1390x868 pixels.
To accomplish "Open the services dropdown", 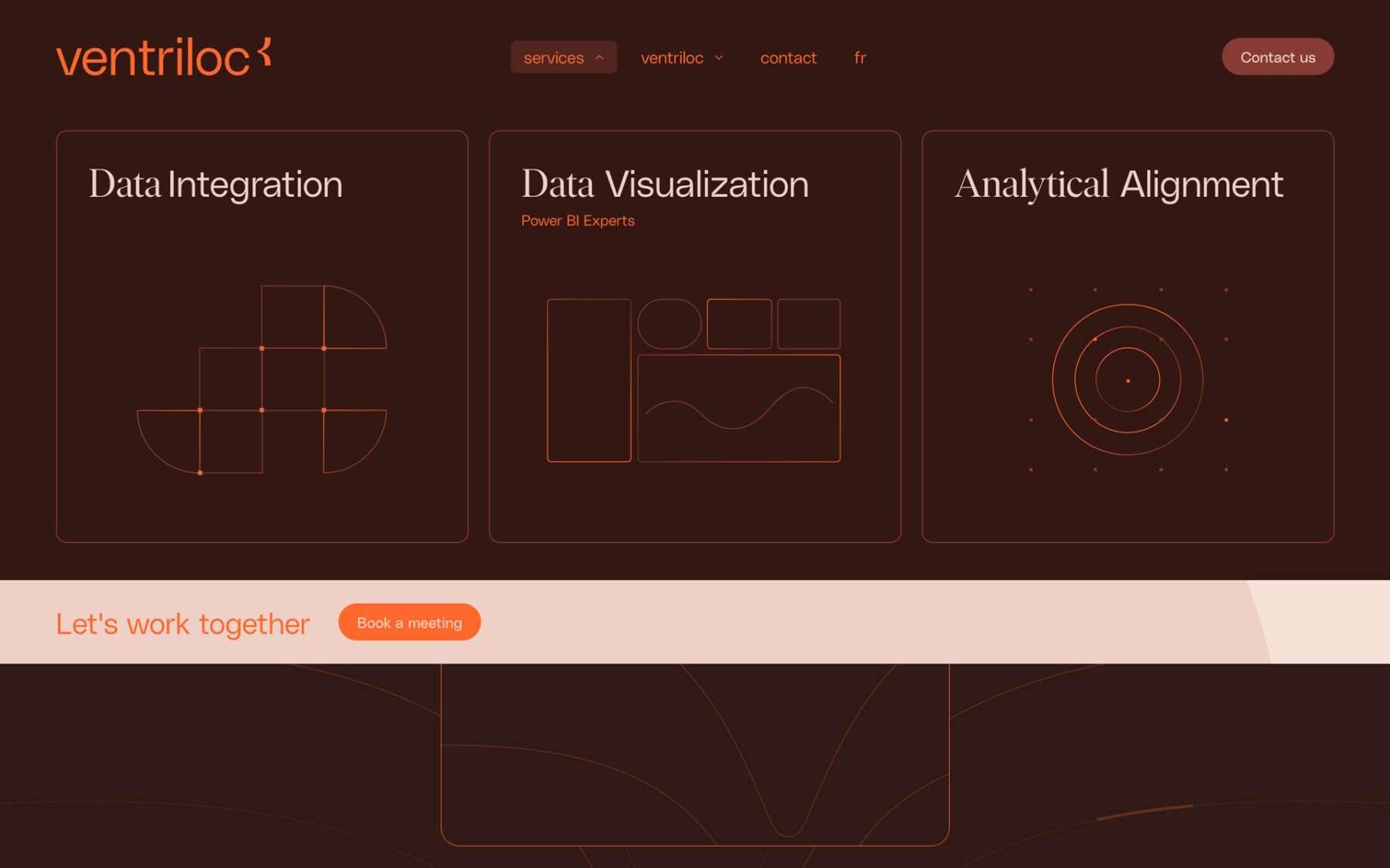I will [554, 57].
